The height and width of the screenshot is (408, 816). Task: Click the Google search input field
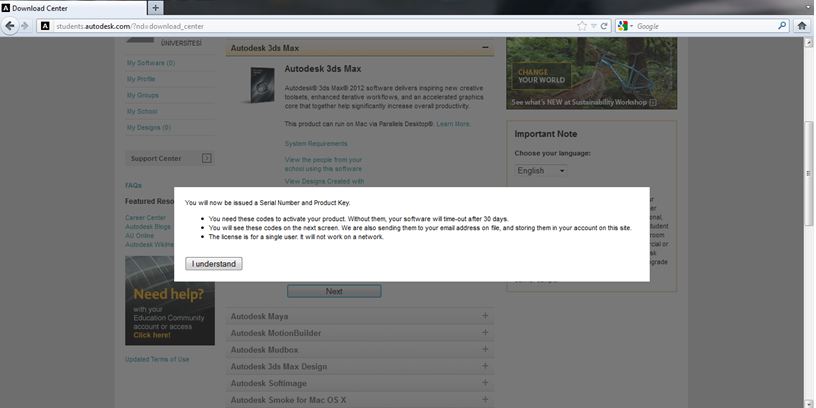705,26
